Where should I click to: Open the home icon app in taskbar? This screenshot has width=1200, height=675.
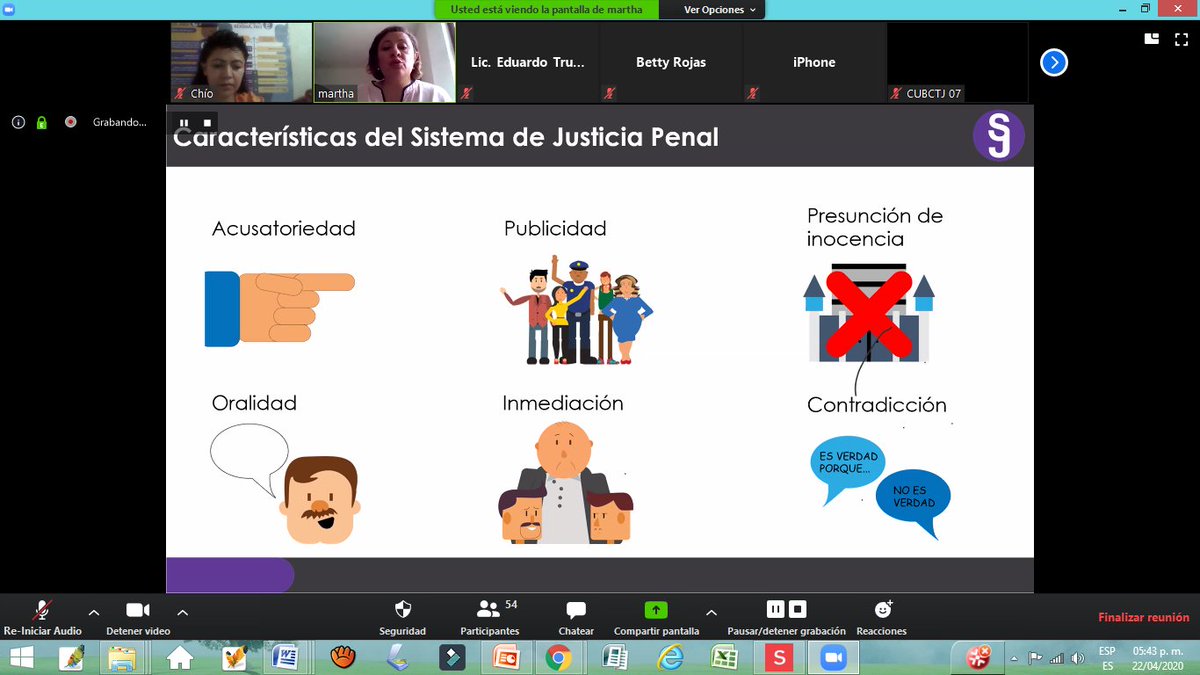180,657
